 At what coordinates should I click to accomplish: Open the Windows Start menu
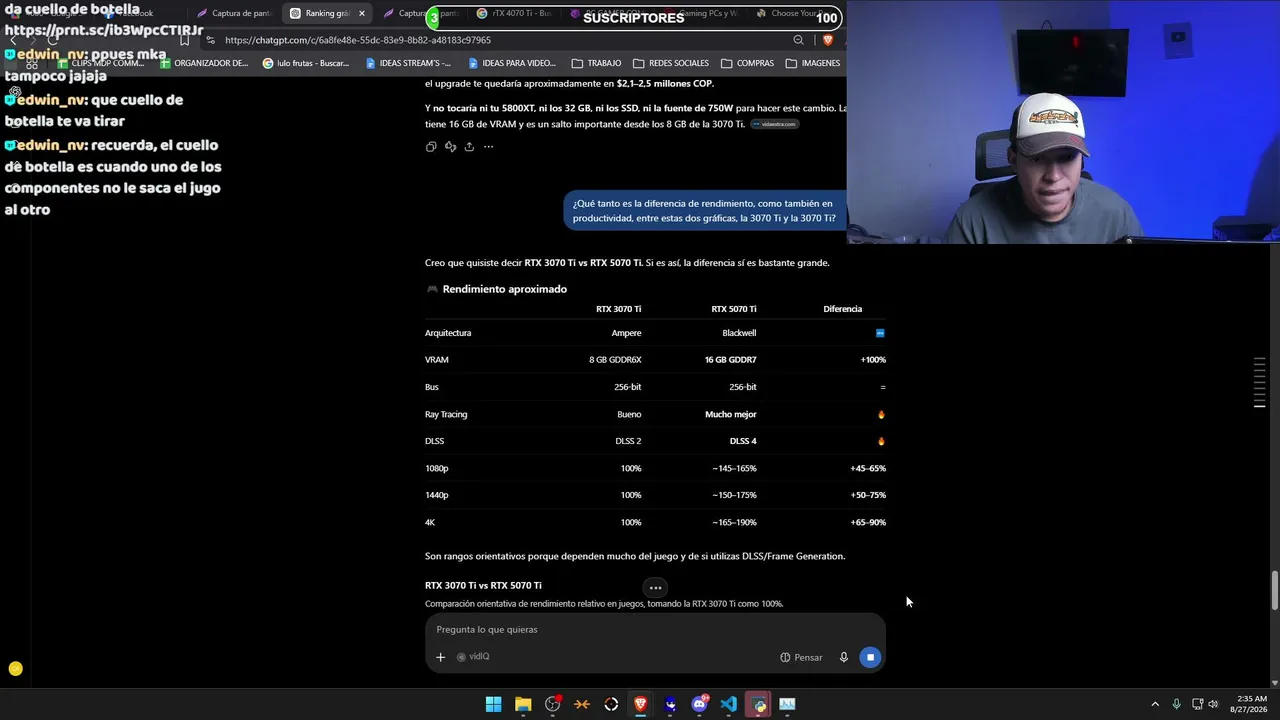493,704
